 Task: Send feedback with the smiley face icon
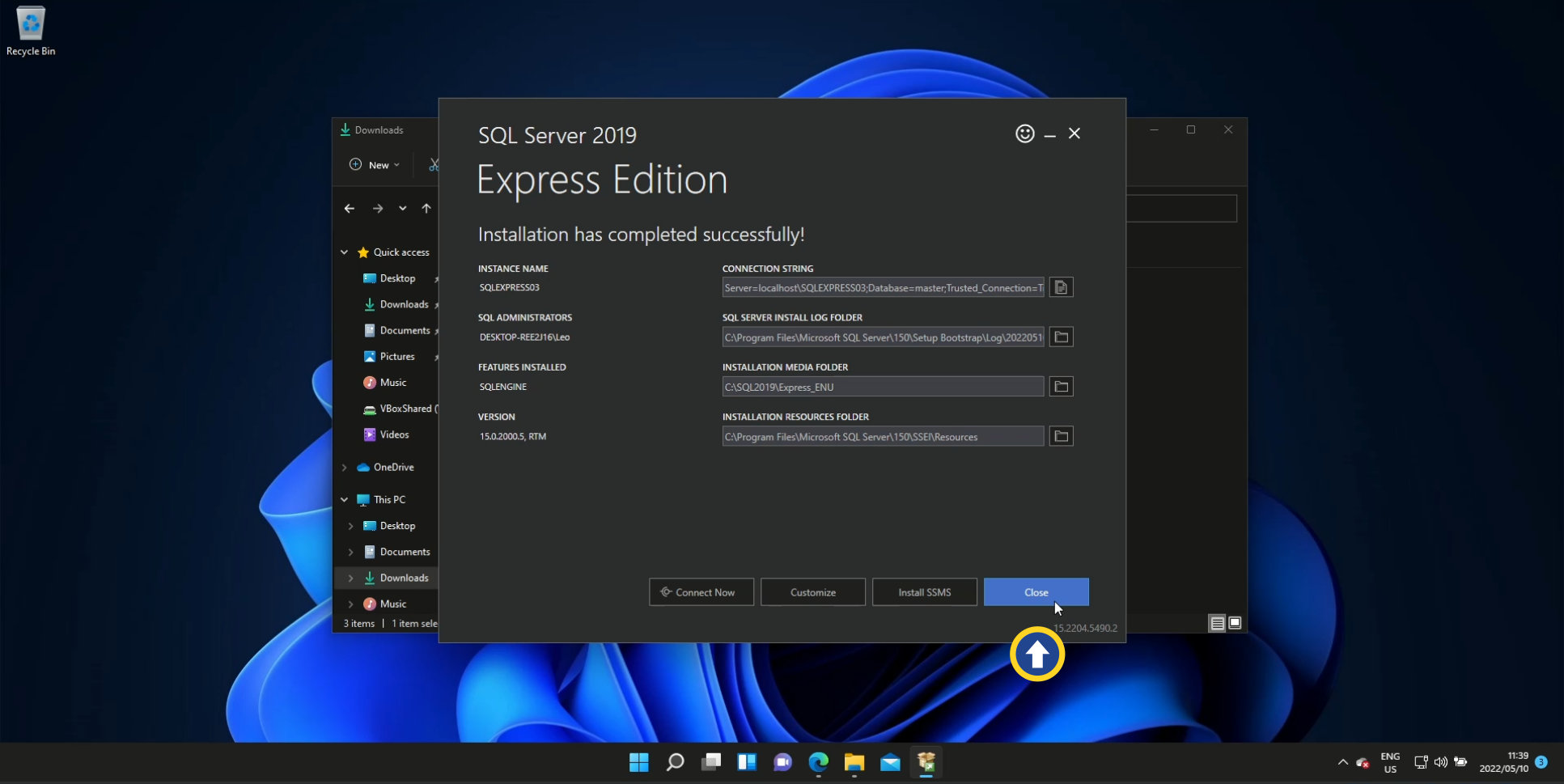click(x=1024, y=133)
